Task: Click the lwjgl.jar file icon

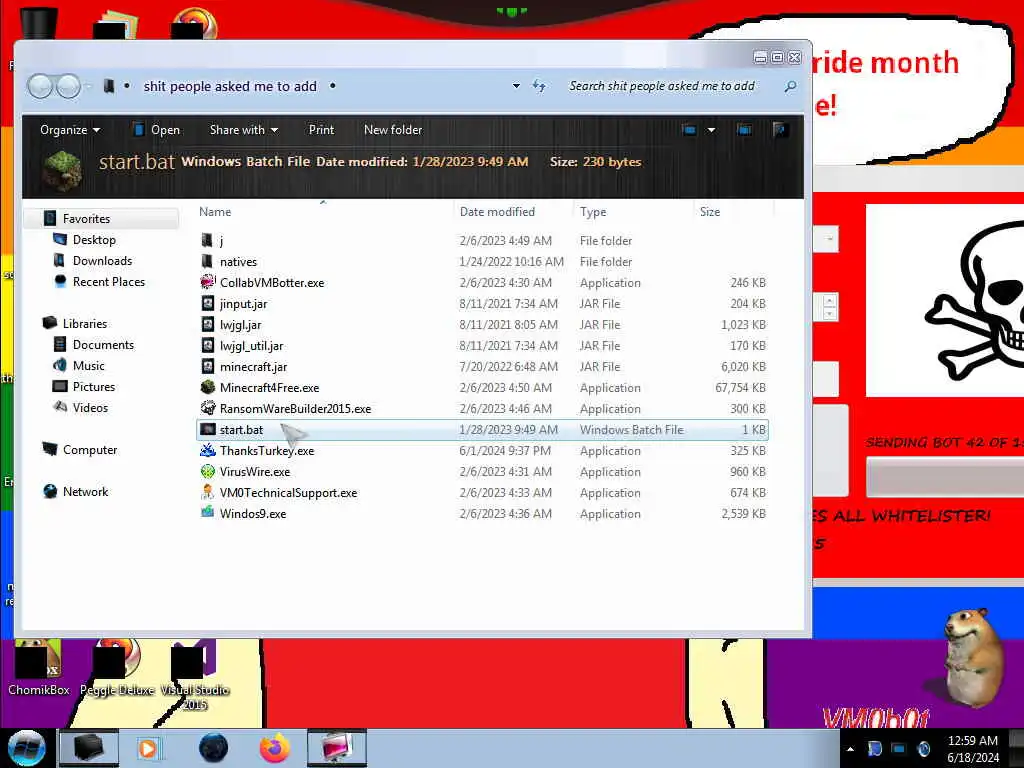Action: 208,325
